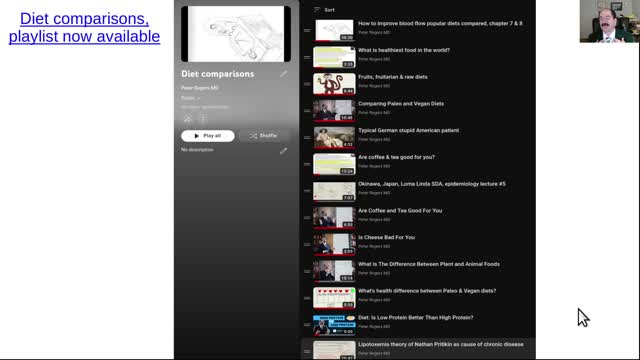Open title Are Coffee and Tea Good For You
640x360 pixels.
(x=400, y=211)
